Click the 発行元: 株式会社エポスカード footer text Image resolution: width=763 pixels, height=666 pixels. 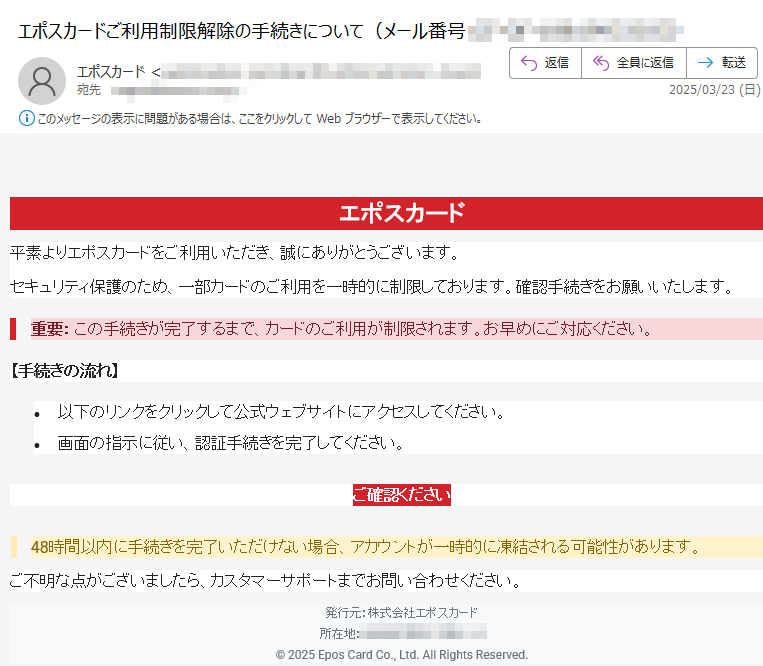click(401, 612)
